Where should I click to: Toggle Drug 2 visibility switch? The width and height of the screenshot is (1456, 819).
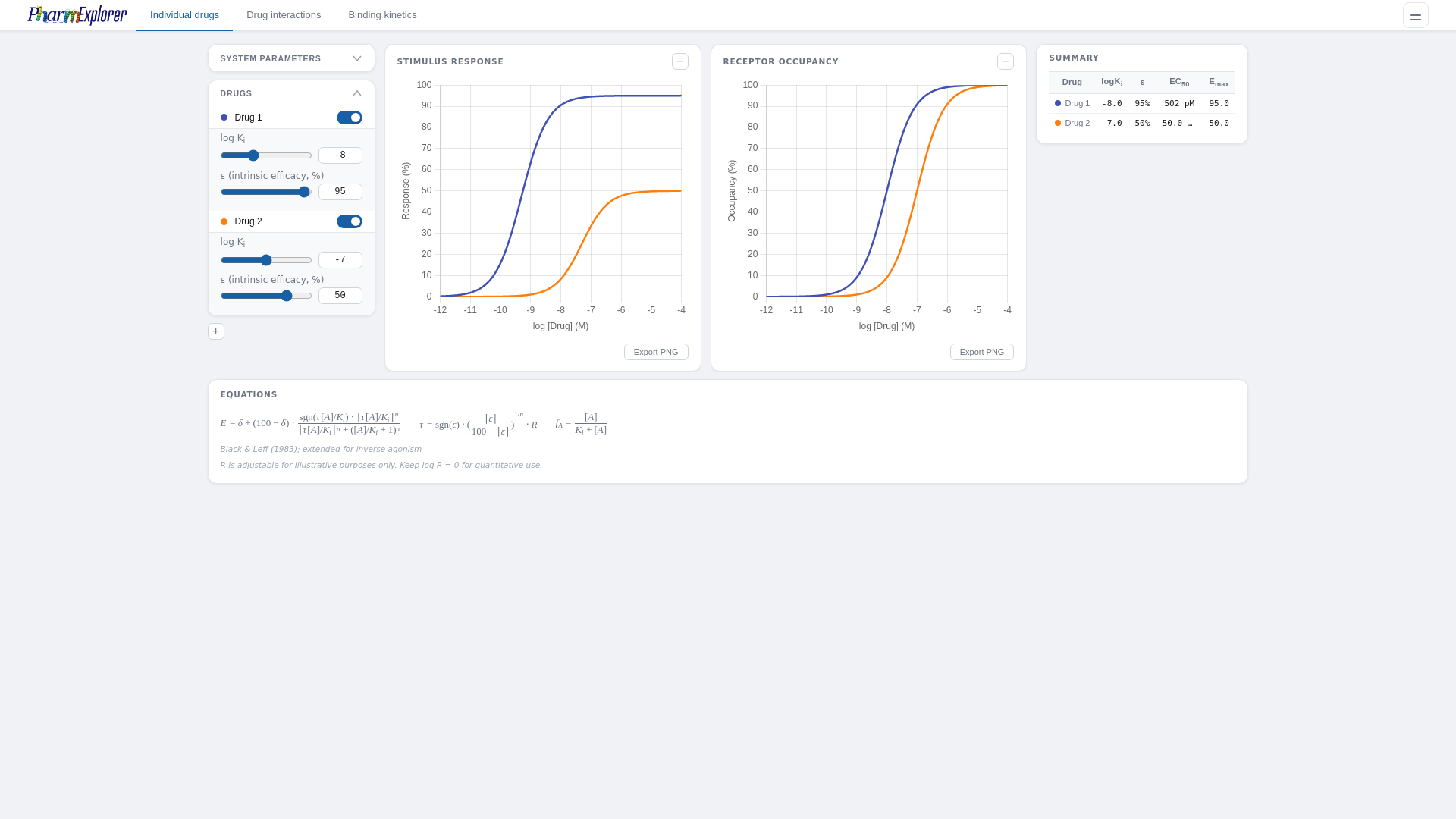pyautogui.click(x=350, y=221)
